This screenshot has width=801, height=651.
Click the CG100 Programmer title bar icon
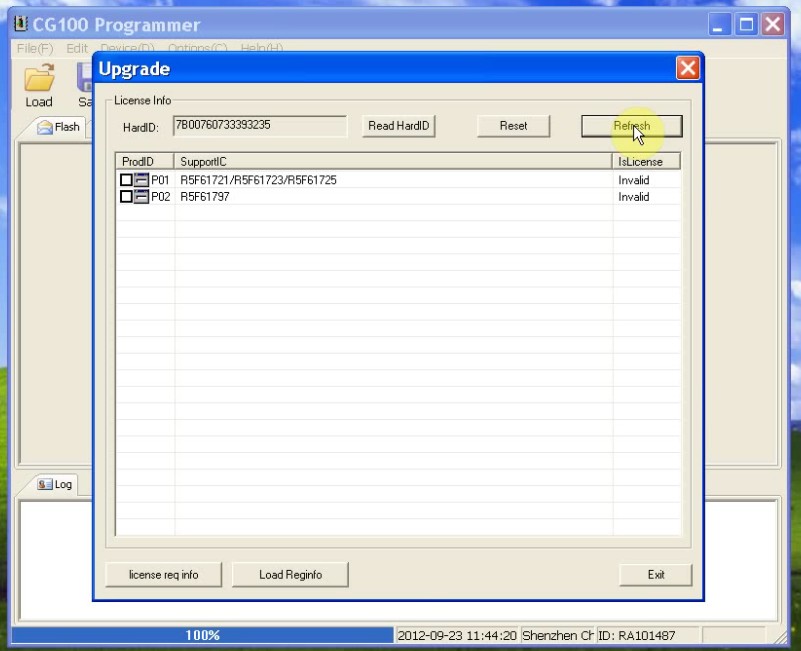tap(20, 24)
